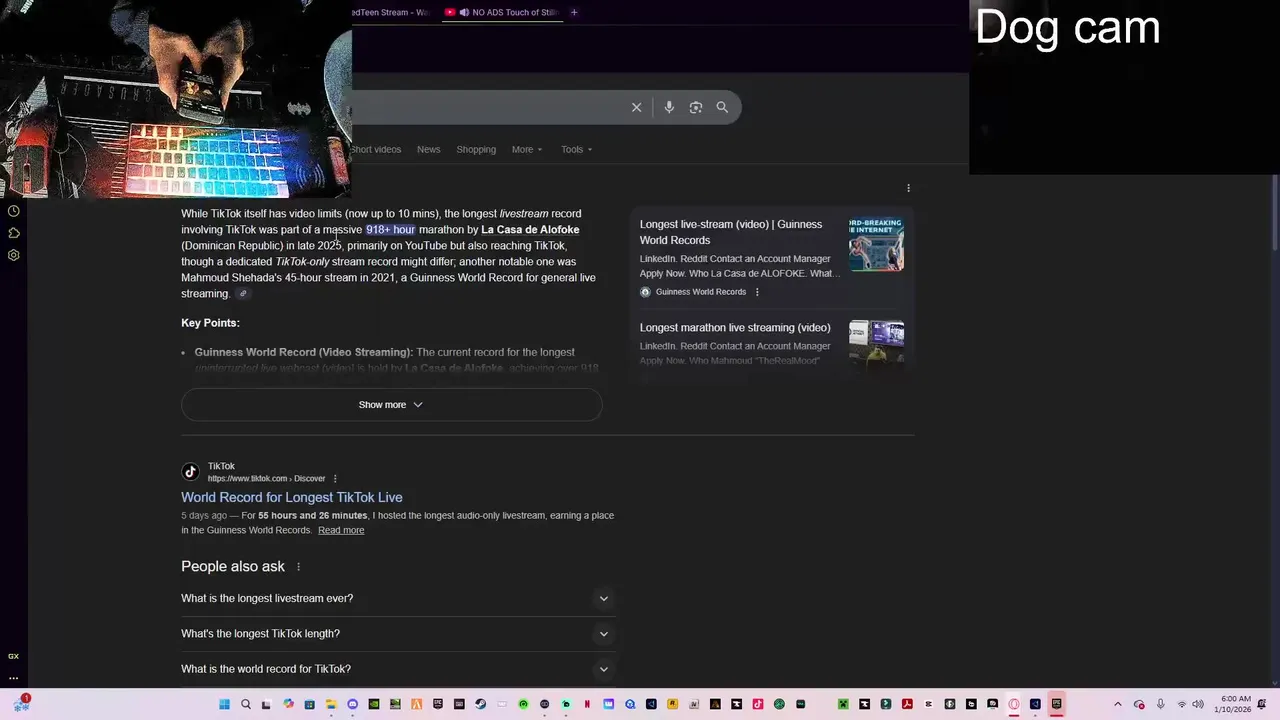The height and width of the screenshot is (720, 1280).
Task: Open the Tools dropdown
Action: point(577,149)
